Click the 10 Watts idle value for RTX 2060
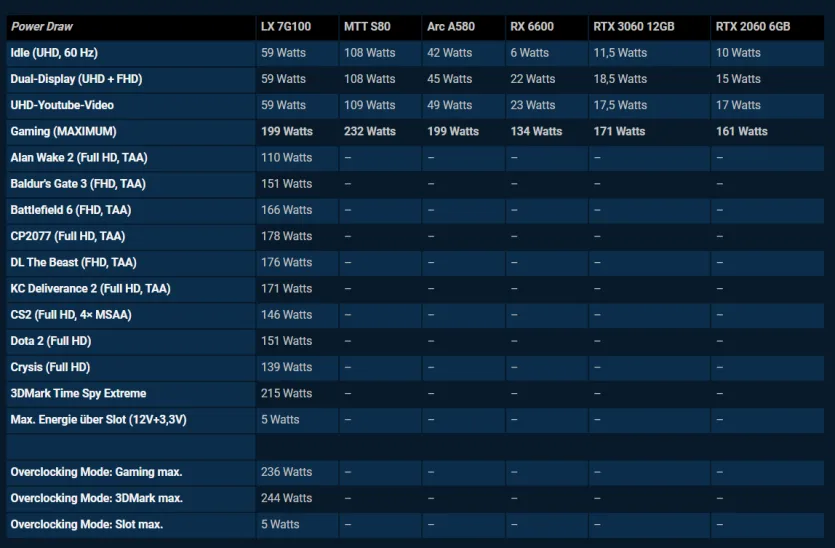This screenshot has width=835, height=548. 738,53
